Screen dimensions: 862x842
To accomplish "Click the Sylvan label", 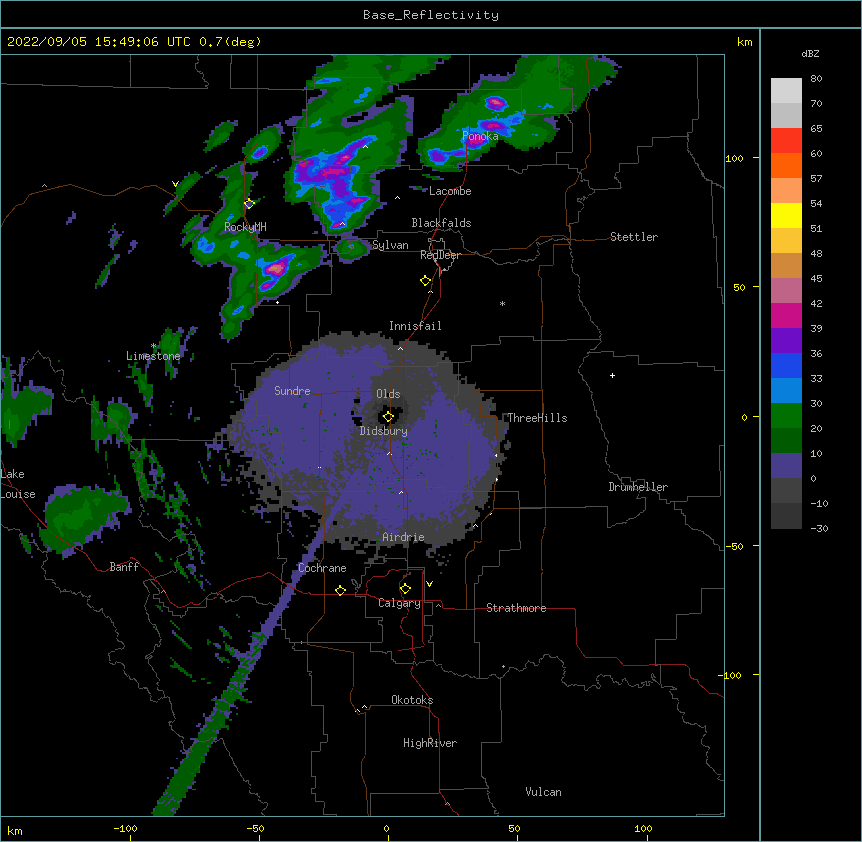I will pyautogui.click(x=390, y=245).
